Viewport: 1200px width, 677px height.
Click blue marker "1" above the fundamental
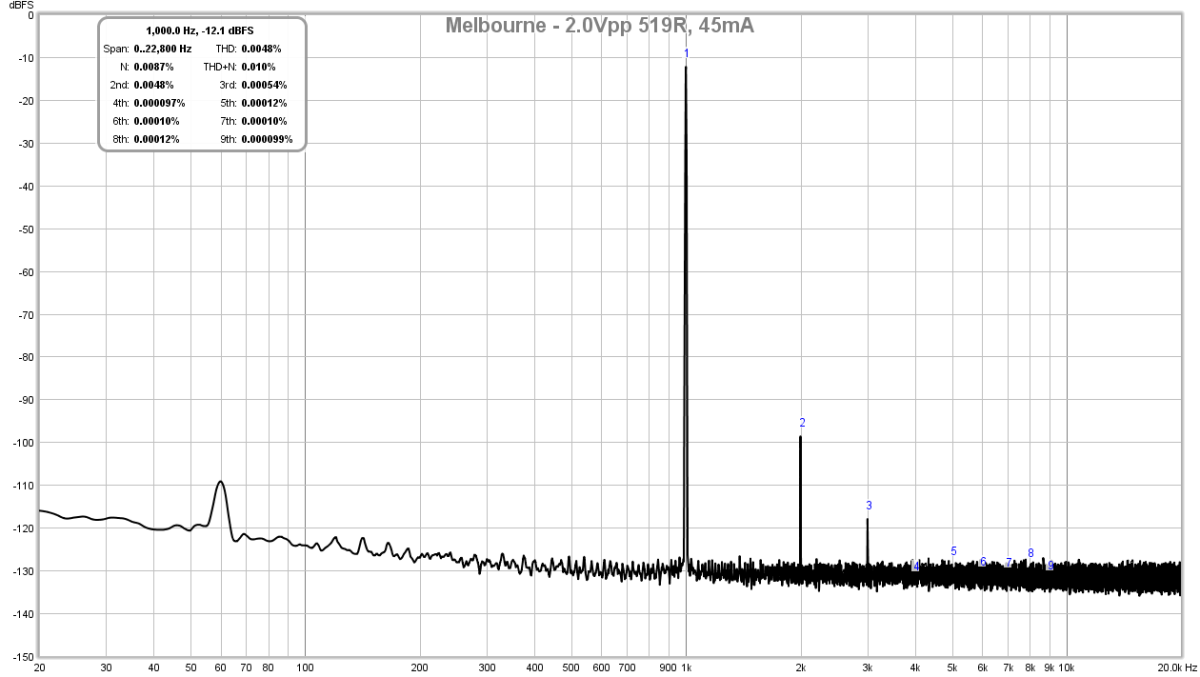coord(686,53)
